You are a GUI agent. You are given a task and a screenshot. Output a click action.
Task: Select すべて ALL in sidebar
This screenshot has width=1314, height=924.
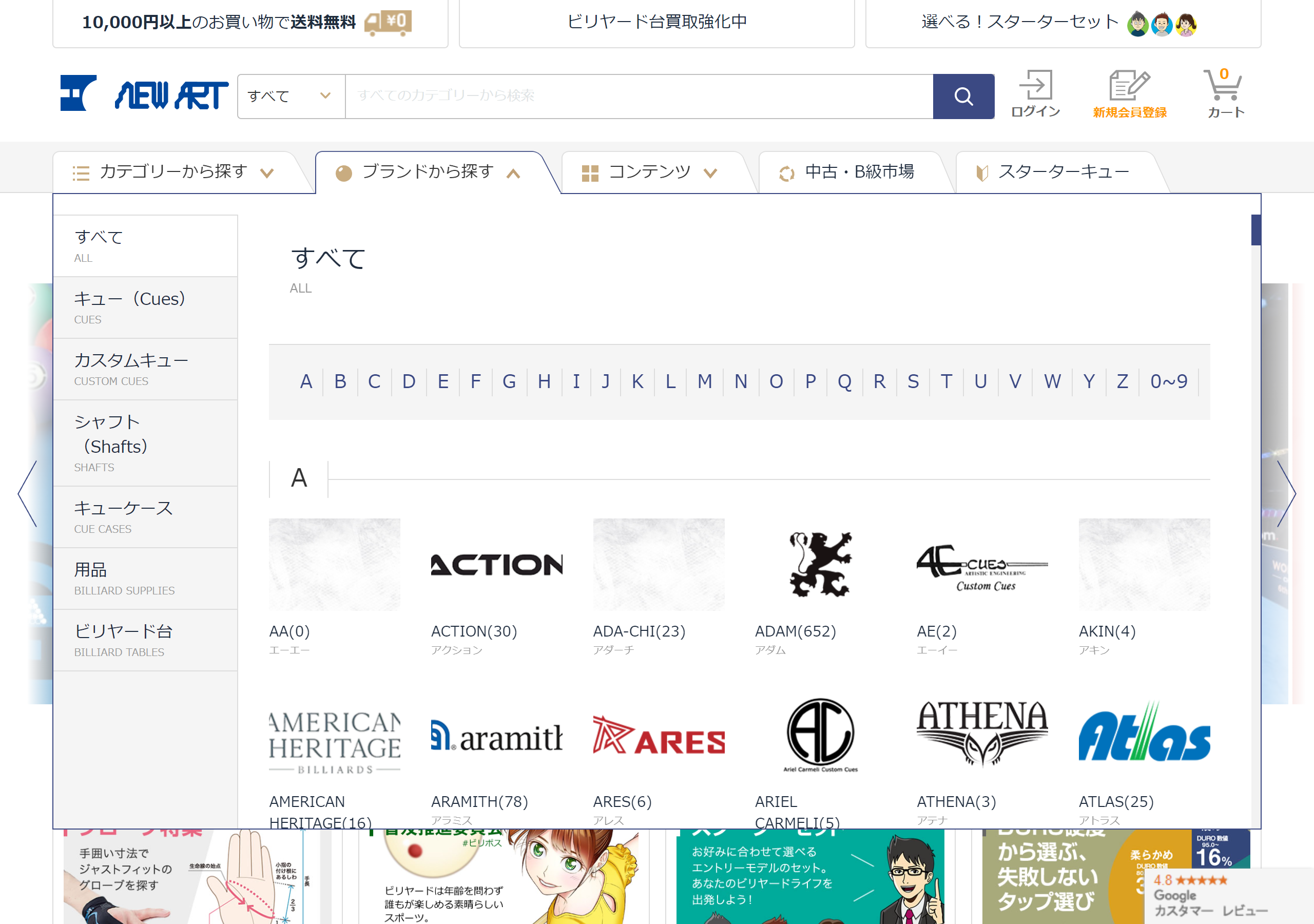click(145, 246)
